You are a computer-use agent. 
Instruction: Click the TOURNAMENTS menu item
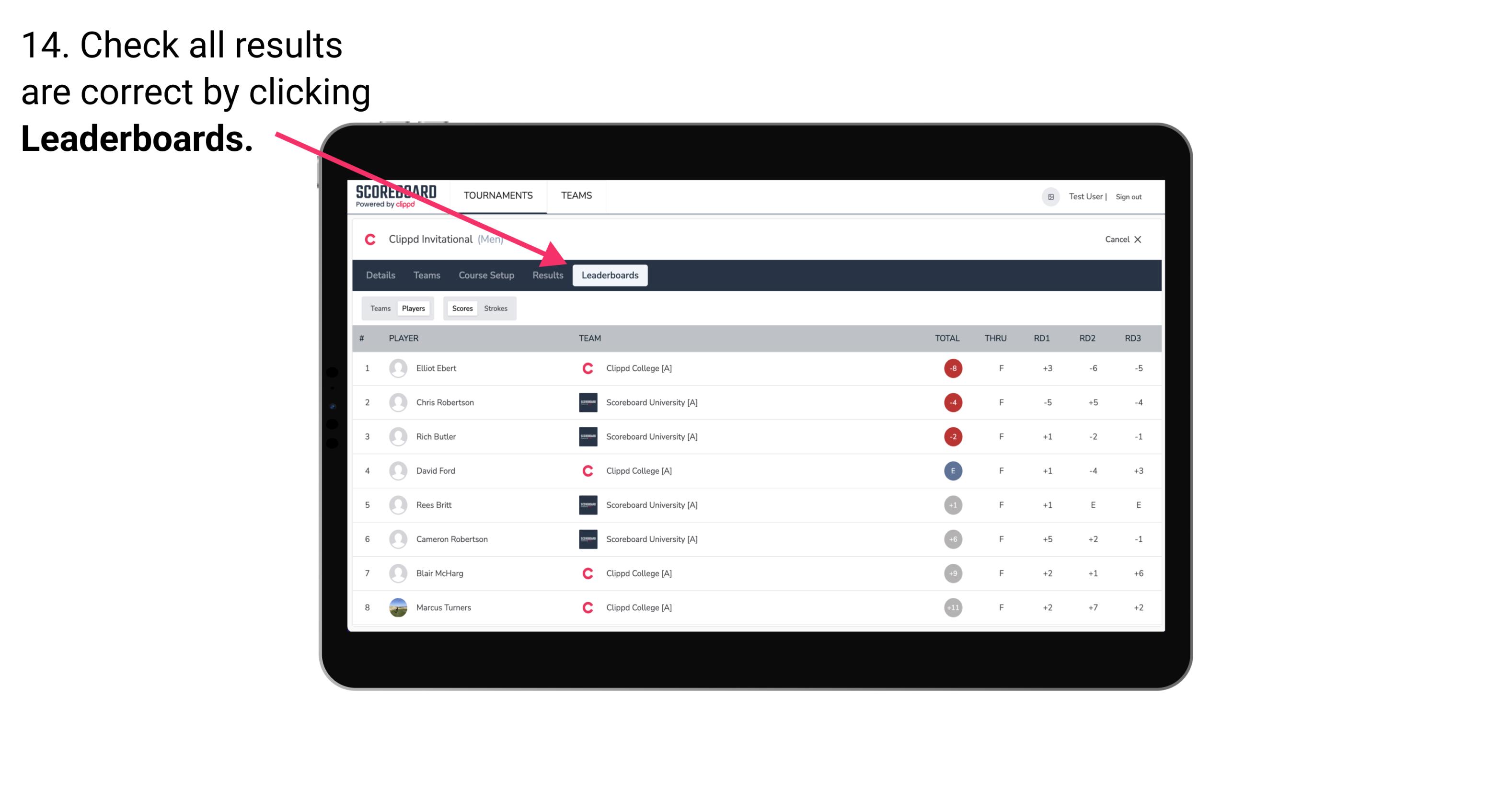click(x=500, y=195)
